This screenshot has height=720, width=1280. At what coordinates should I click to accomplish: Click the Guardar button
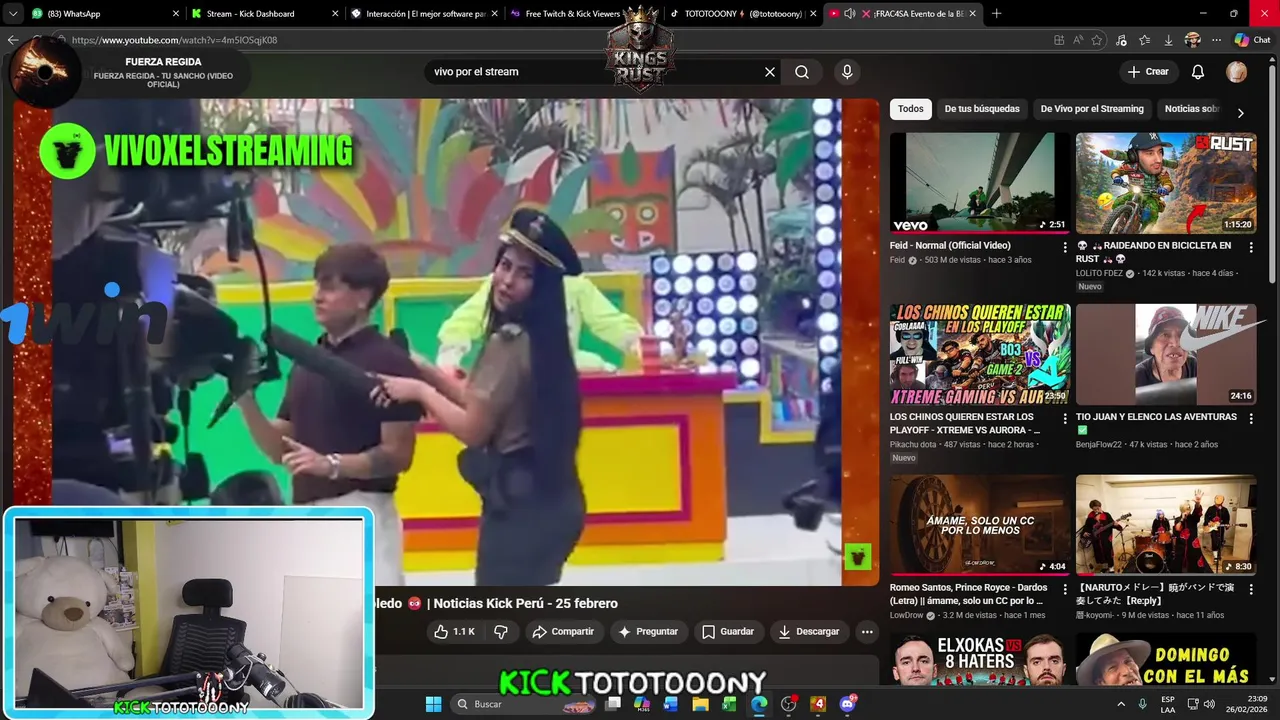click(x=728, y=632)
